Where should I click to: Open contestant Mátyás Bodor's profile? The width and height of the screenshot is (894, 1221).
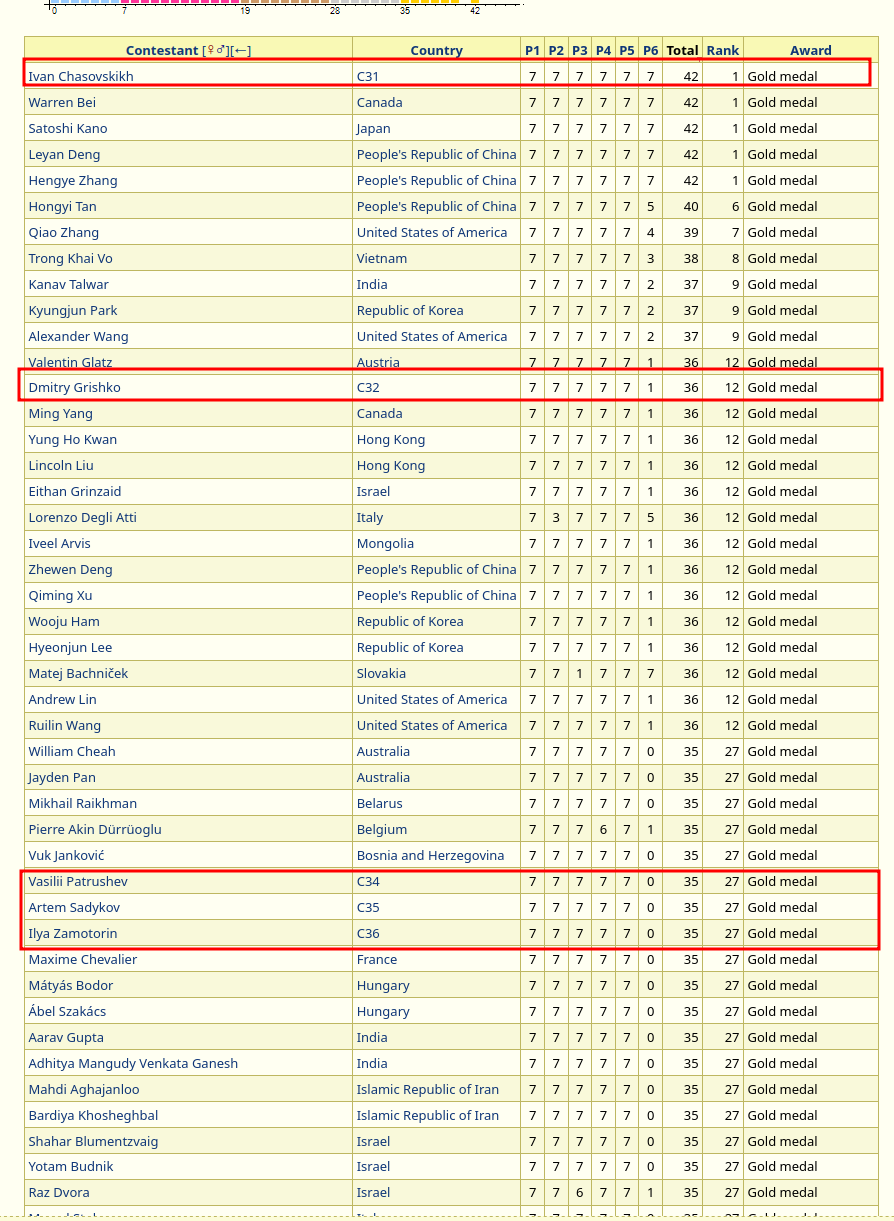pos(70,985)
